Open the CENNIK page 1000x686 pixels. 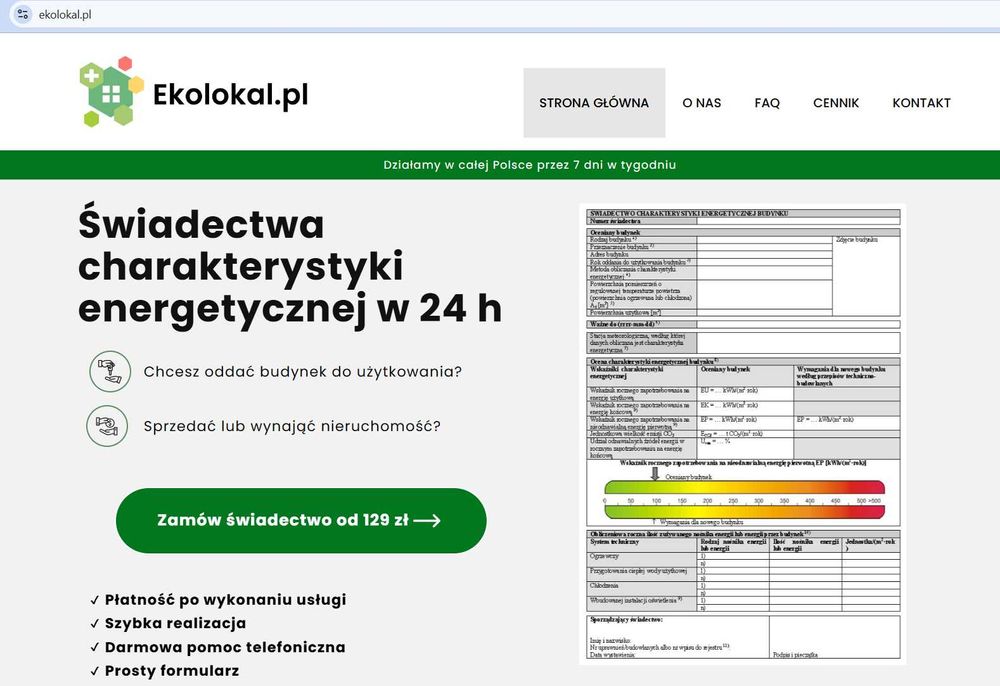835,103
